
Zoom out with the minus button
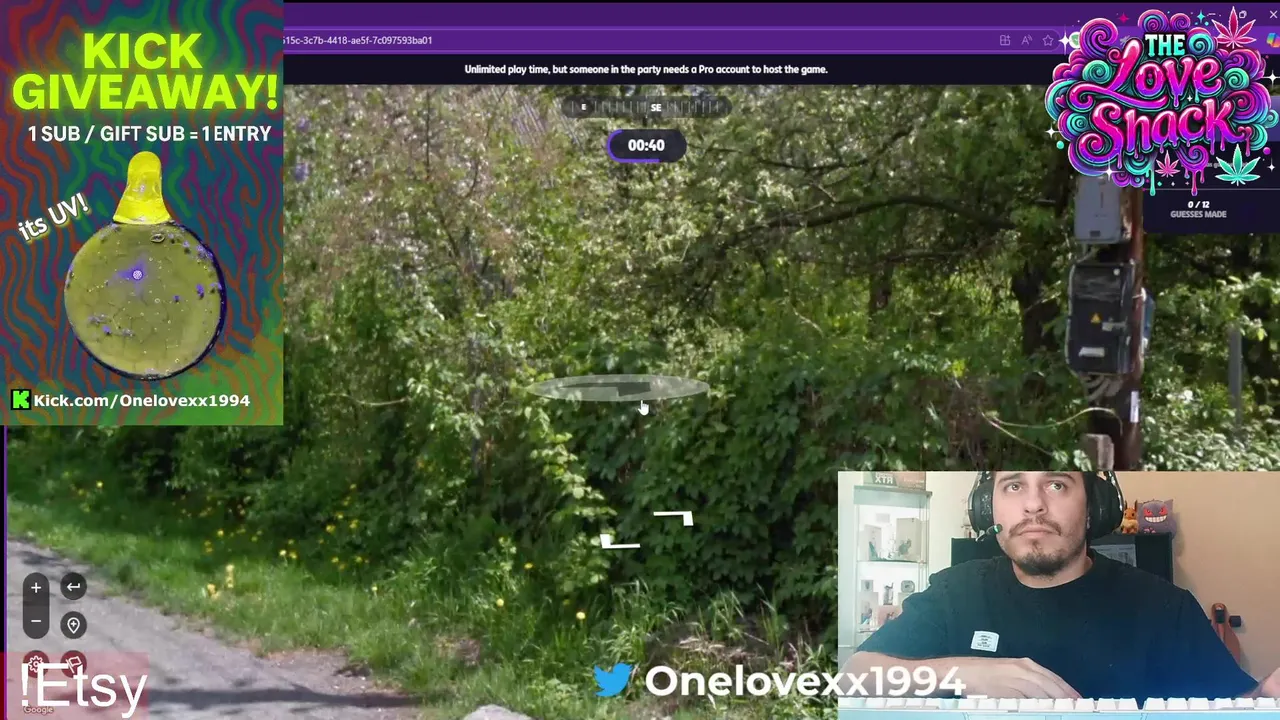coord(36,621)
